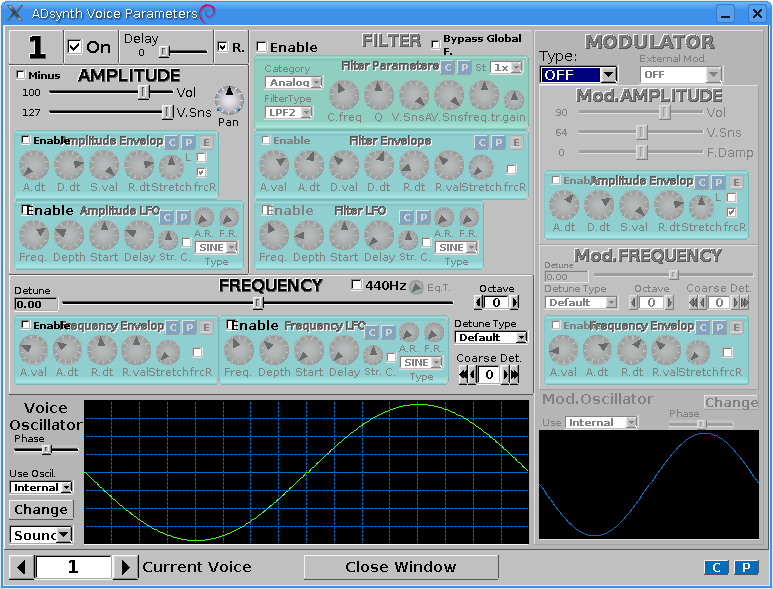Click the Mod.Oscillator Change button
This screenshot has height=589, width=773.
731,403
